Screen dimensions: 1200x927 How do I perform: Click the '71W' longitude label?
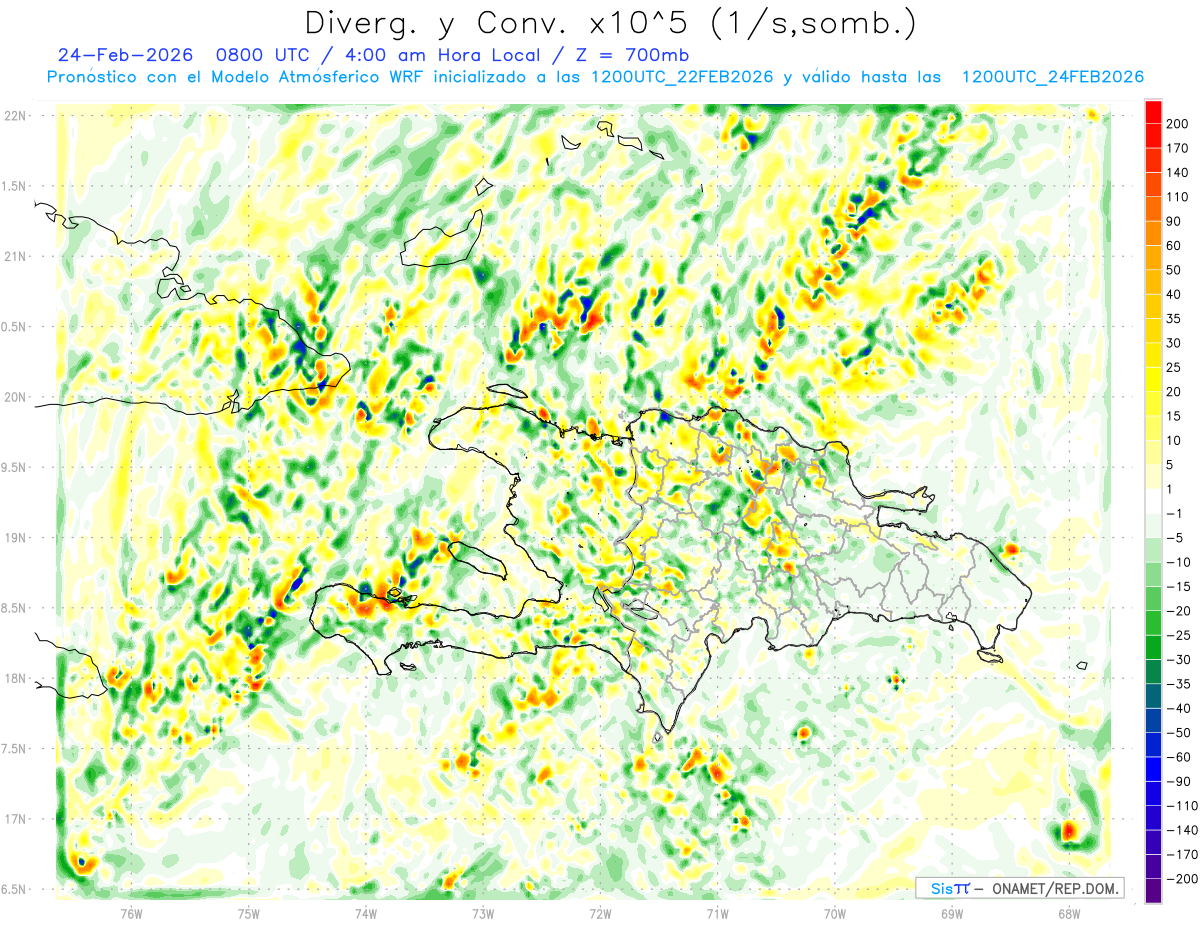pos(717,913)
